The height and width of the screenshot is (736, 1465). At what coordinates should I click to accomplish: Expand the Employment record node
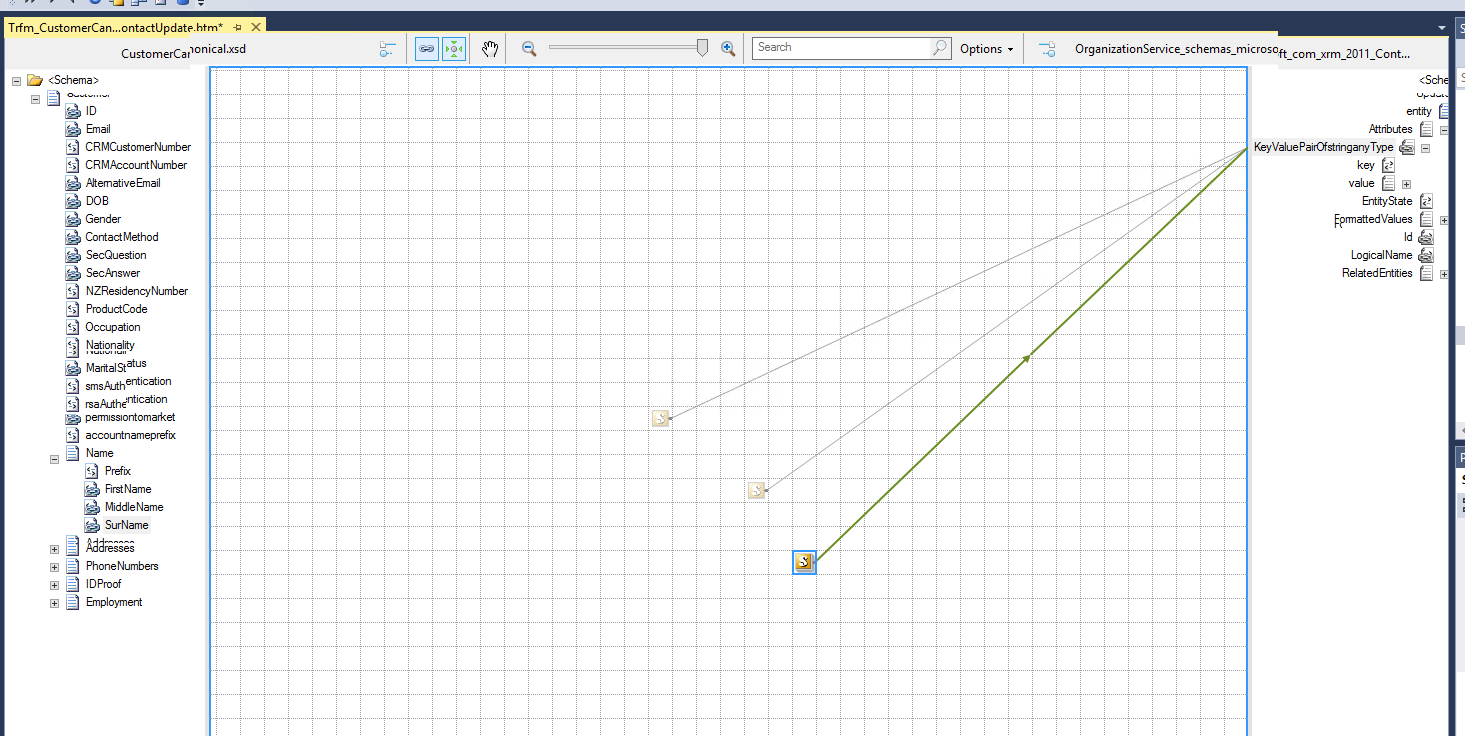tap(54, 602)
